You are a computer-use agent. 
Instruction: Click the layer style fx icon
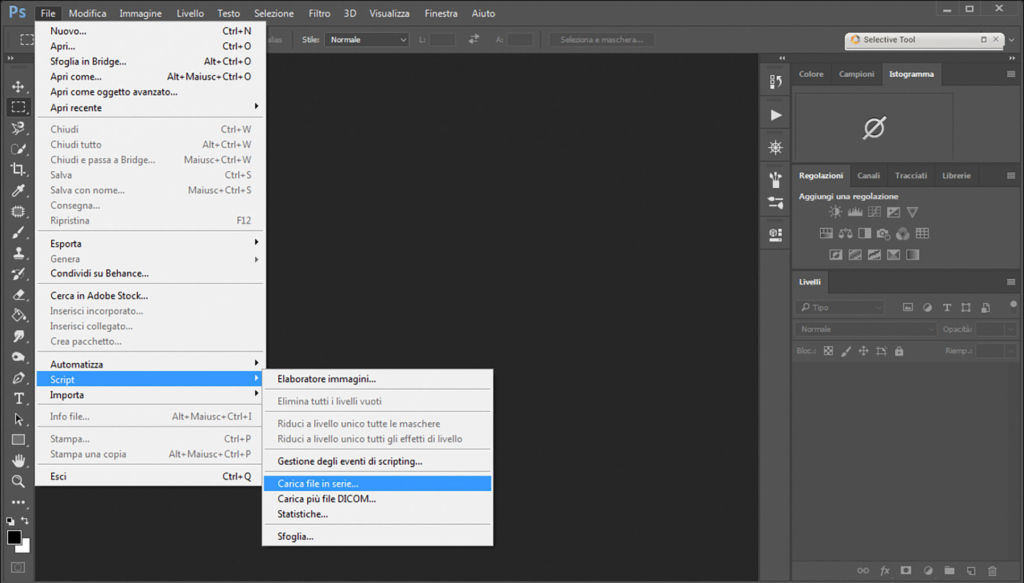click(885, 571)
